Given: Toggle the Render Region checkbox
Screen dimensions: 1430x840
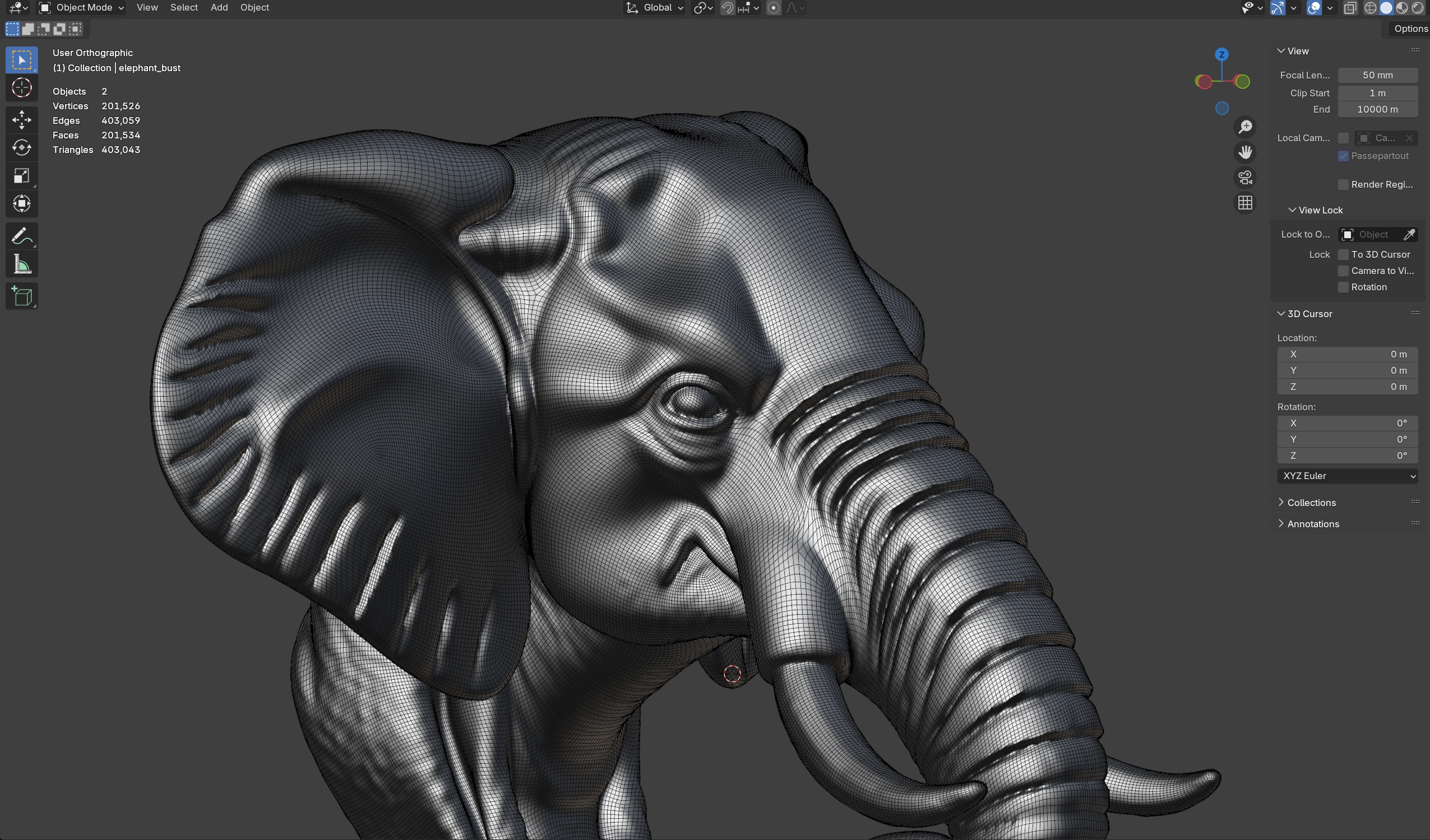Looking at the screenshot, I should pos(1343,185).
